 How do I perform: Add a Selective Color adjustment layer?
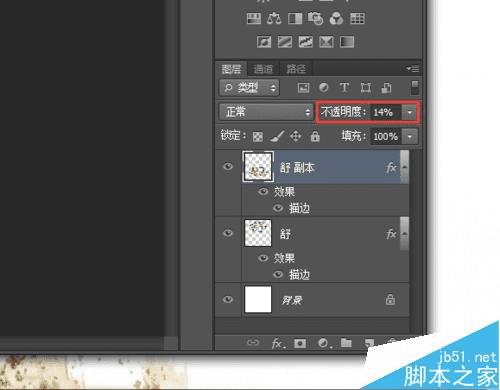[326, 42]
